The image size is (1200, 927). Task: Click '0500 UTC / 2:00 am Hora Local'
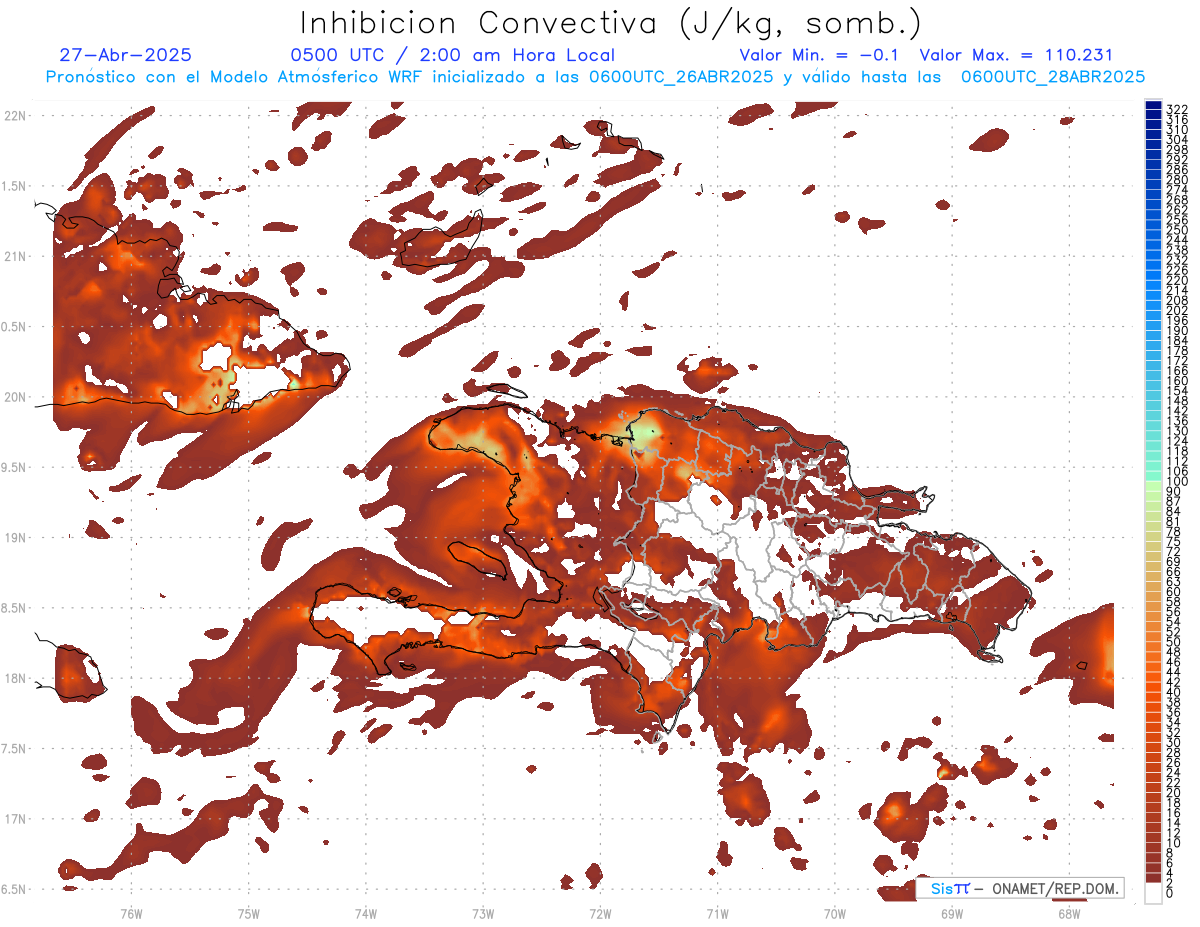pyautogui.click(x=452, y=55)
